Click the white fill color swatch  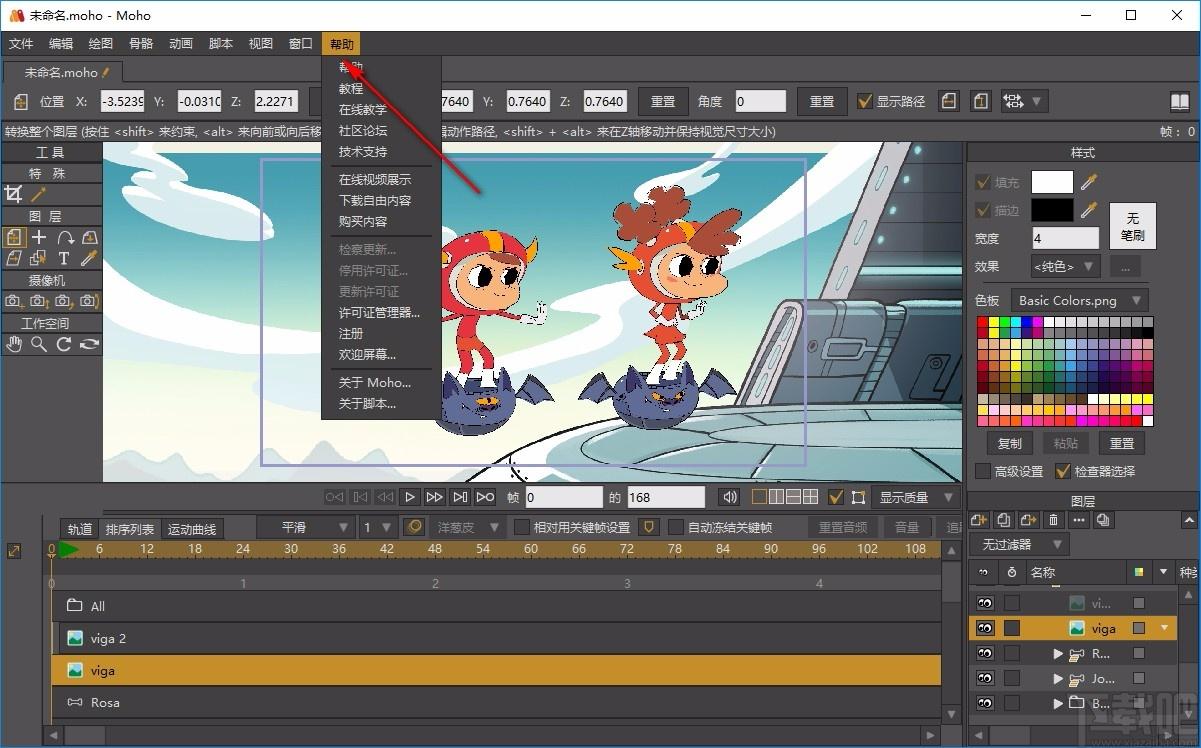point(1052,182)
